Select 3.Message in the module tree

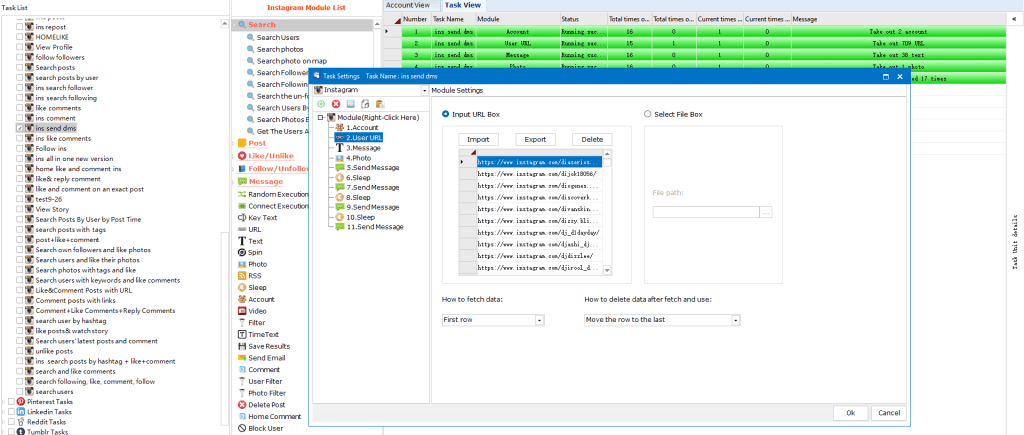click(x=362, y=147)
